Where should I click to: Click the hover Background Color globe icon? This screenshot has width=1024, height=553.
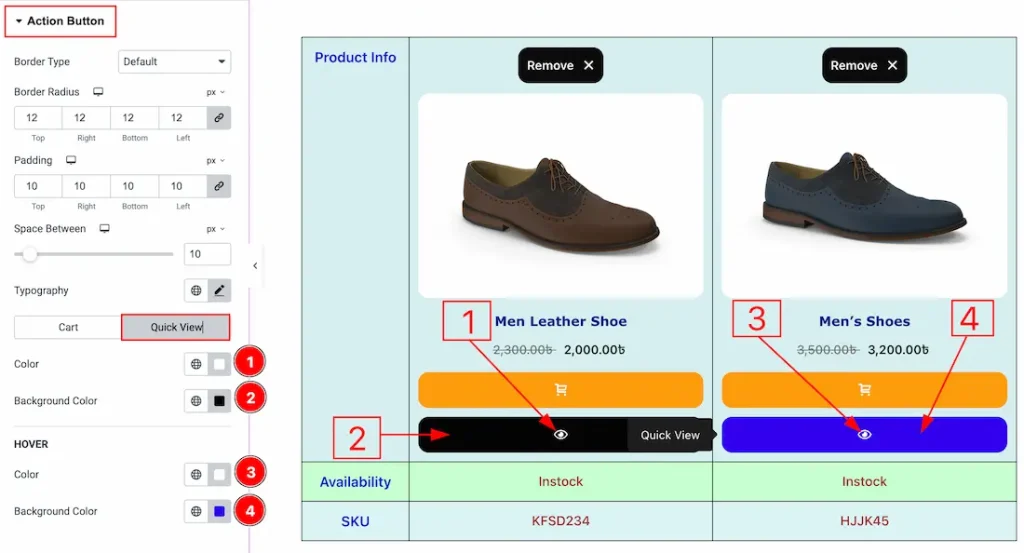(196, 511)
